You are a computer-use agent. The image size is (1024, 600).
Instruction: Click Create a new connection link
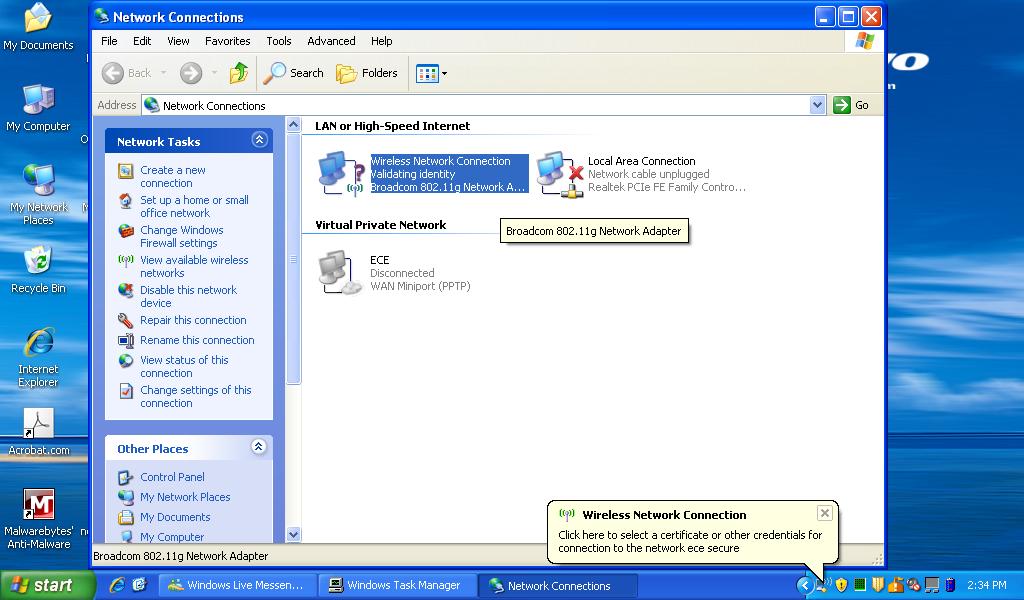172,176
